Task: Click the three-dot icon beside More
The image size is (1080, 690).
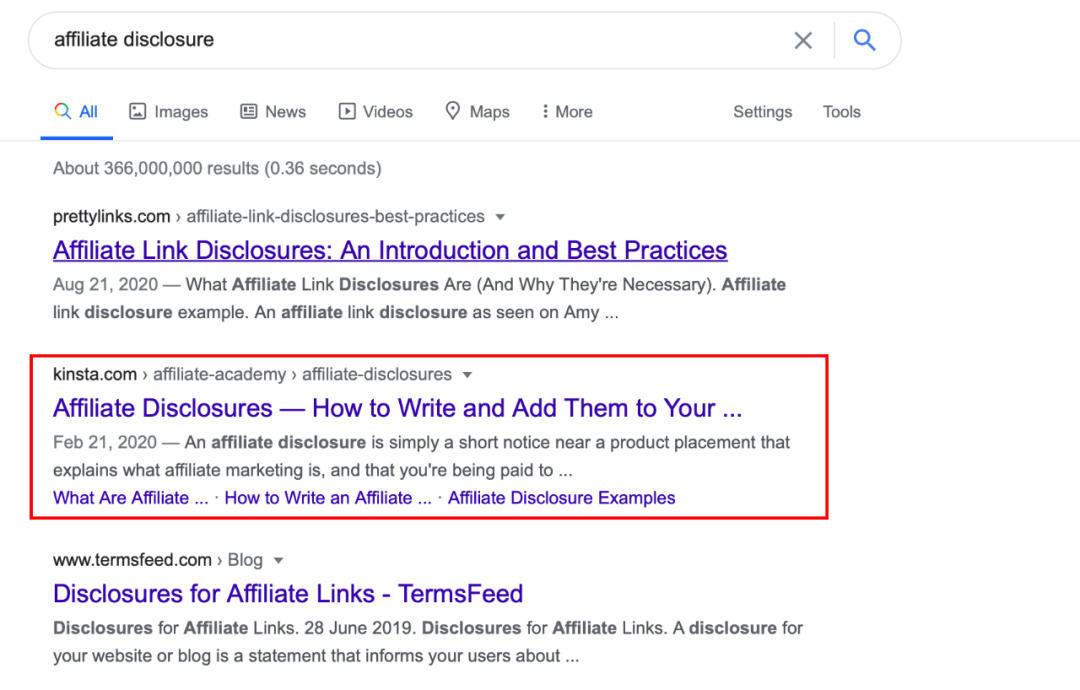Action: (x=546, y=111)
